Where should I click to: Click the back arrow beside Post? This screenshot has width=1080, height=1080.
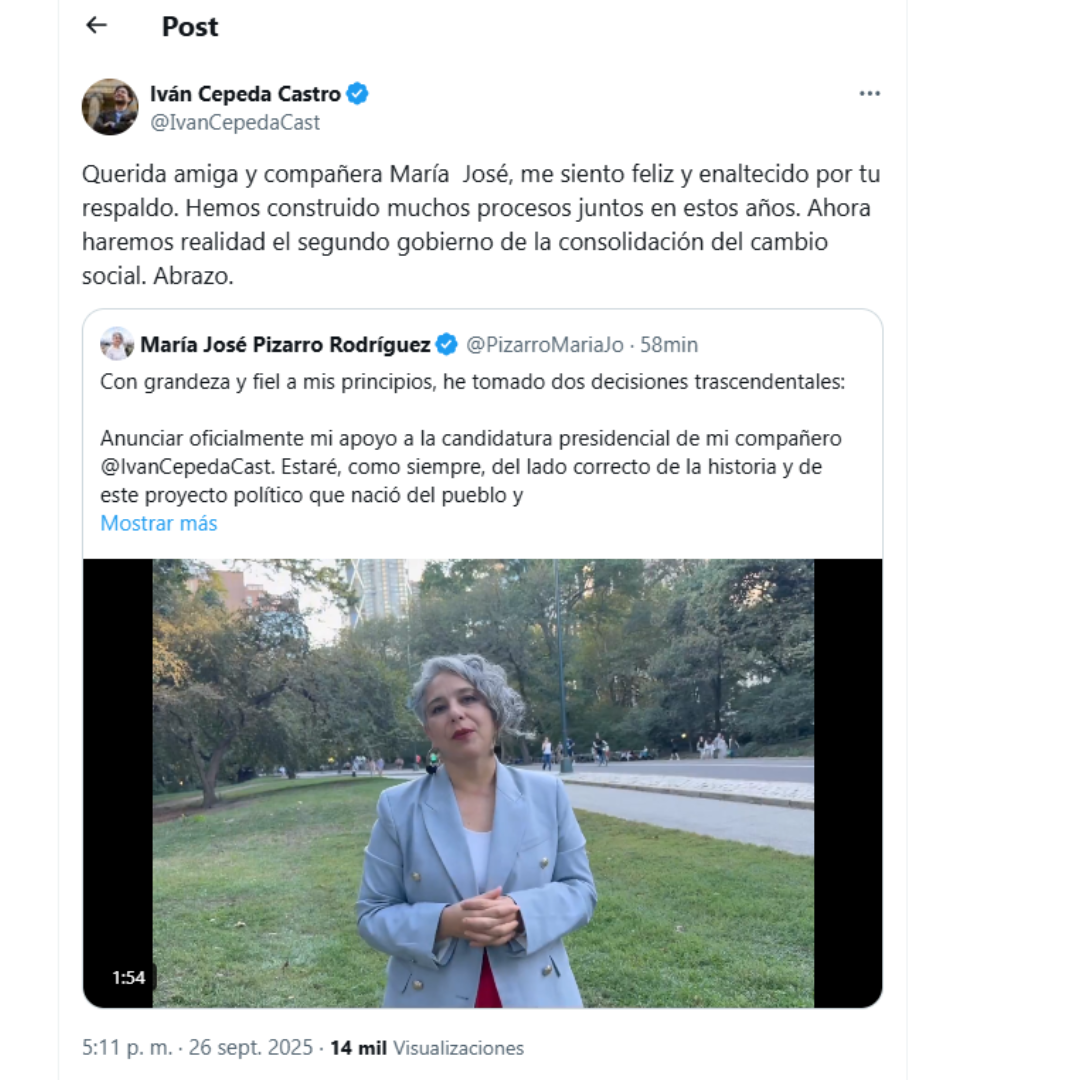[96, 26]
